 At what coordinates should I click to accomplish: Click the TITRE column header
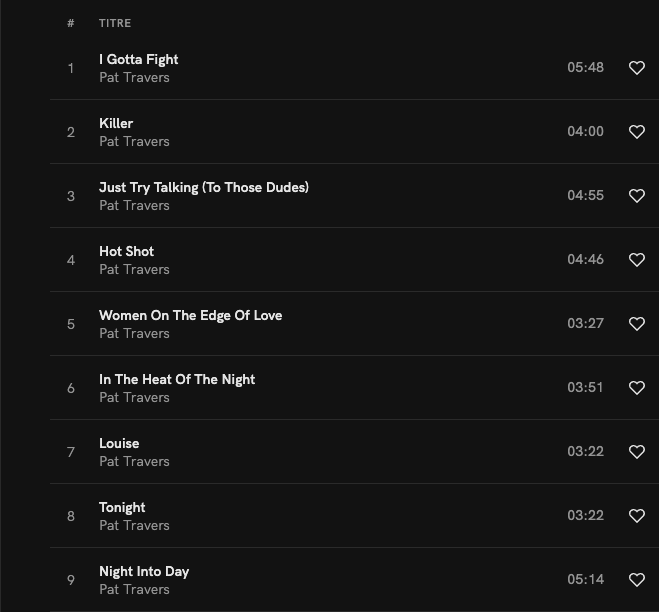point(115,23)
